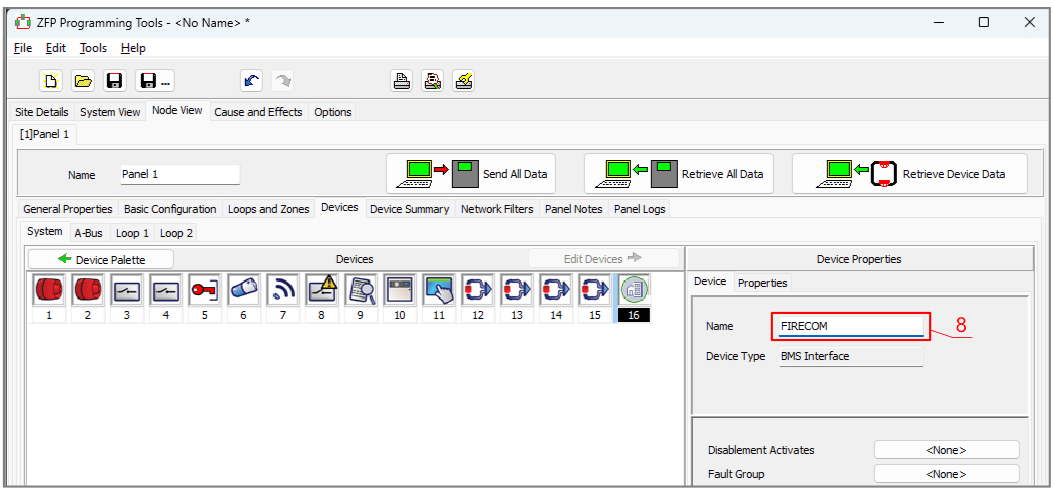1054x494 pixels.
Task: Select the wireless signal device 7
Action: 282,289
